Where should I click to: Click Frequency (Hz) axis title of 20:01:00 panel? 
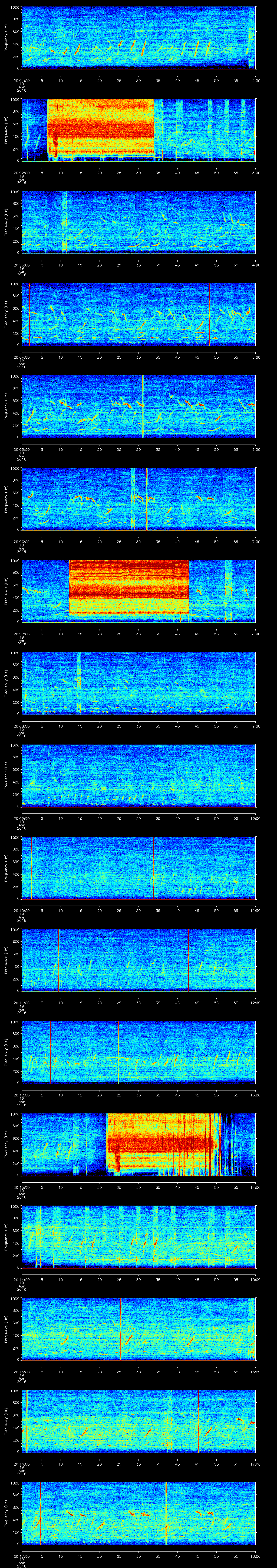pos(6,38)
